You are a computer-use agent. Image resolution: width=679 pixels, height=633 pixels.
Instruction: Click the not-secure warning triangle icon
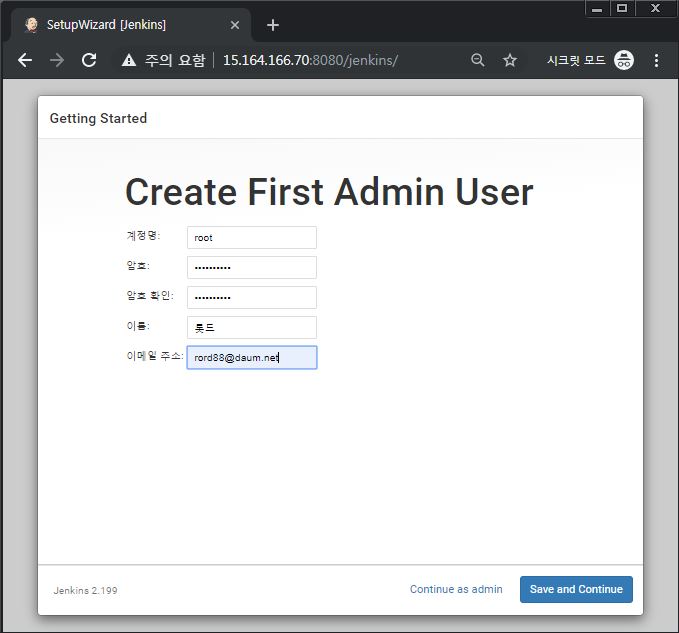click(x=129, y=60)
